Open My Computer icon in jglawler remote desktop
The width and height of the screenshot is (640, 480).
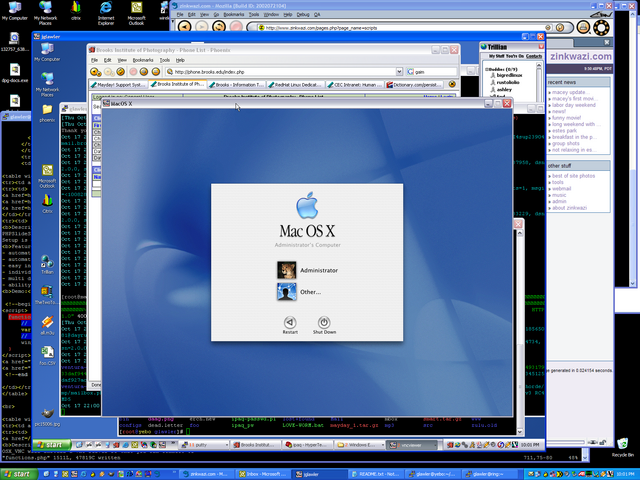coord(47,52)
